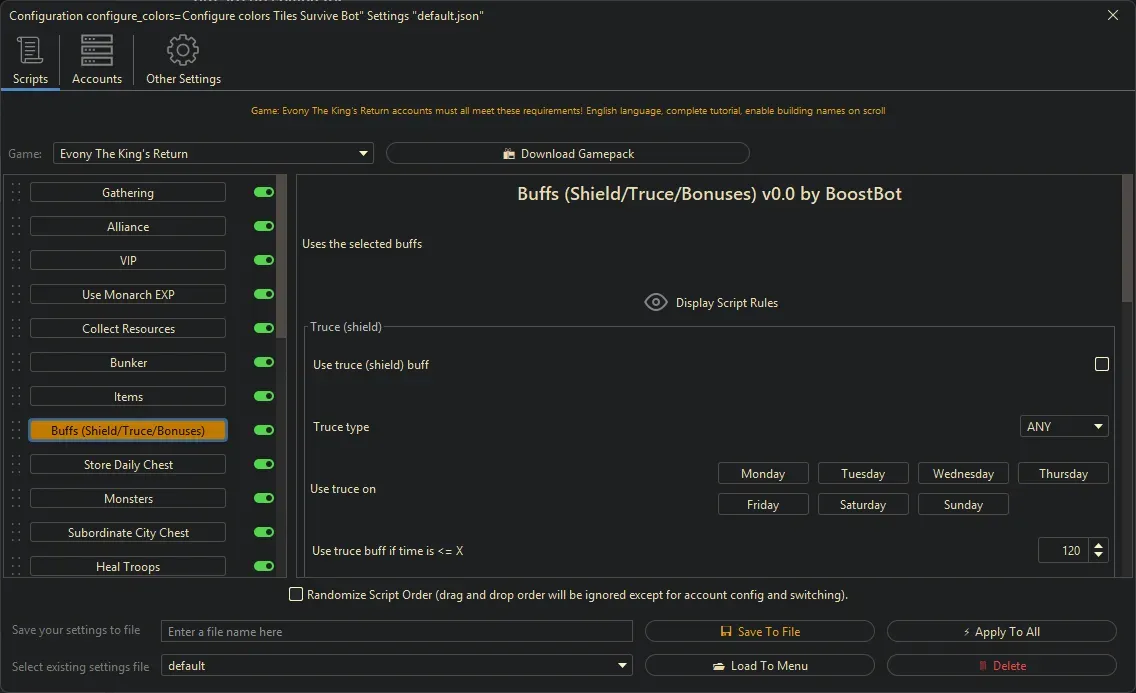Open the Scripts tab icon
Viewport: 1136px width, 693px height.
(30, 51)
